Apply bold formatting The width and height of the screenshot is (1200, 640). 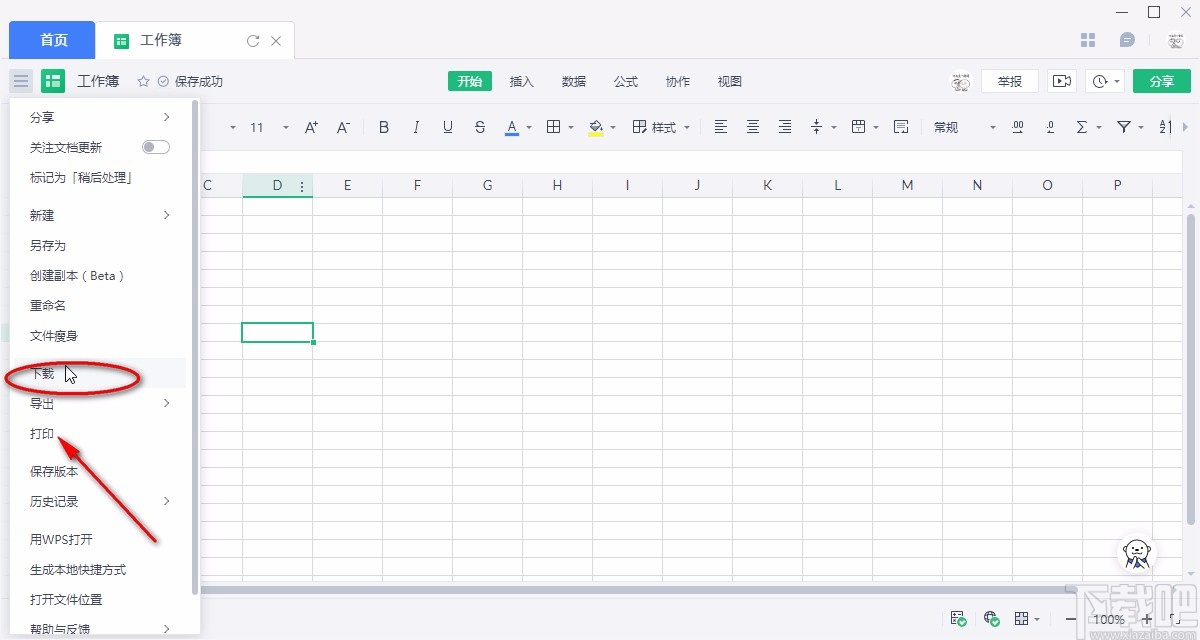pos(384,127)
